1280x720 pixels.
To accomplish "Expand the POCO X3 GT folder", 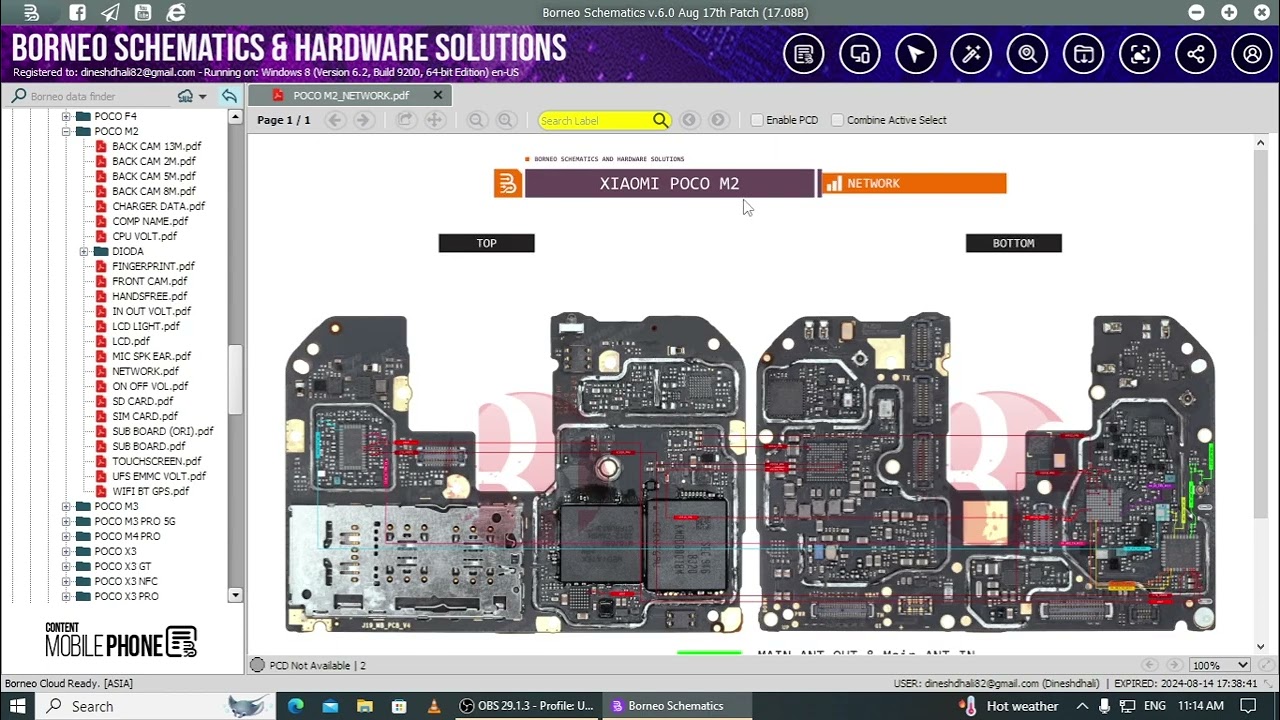I will (66, 566).
